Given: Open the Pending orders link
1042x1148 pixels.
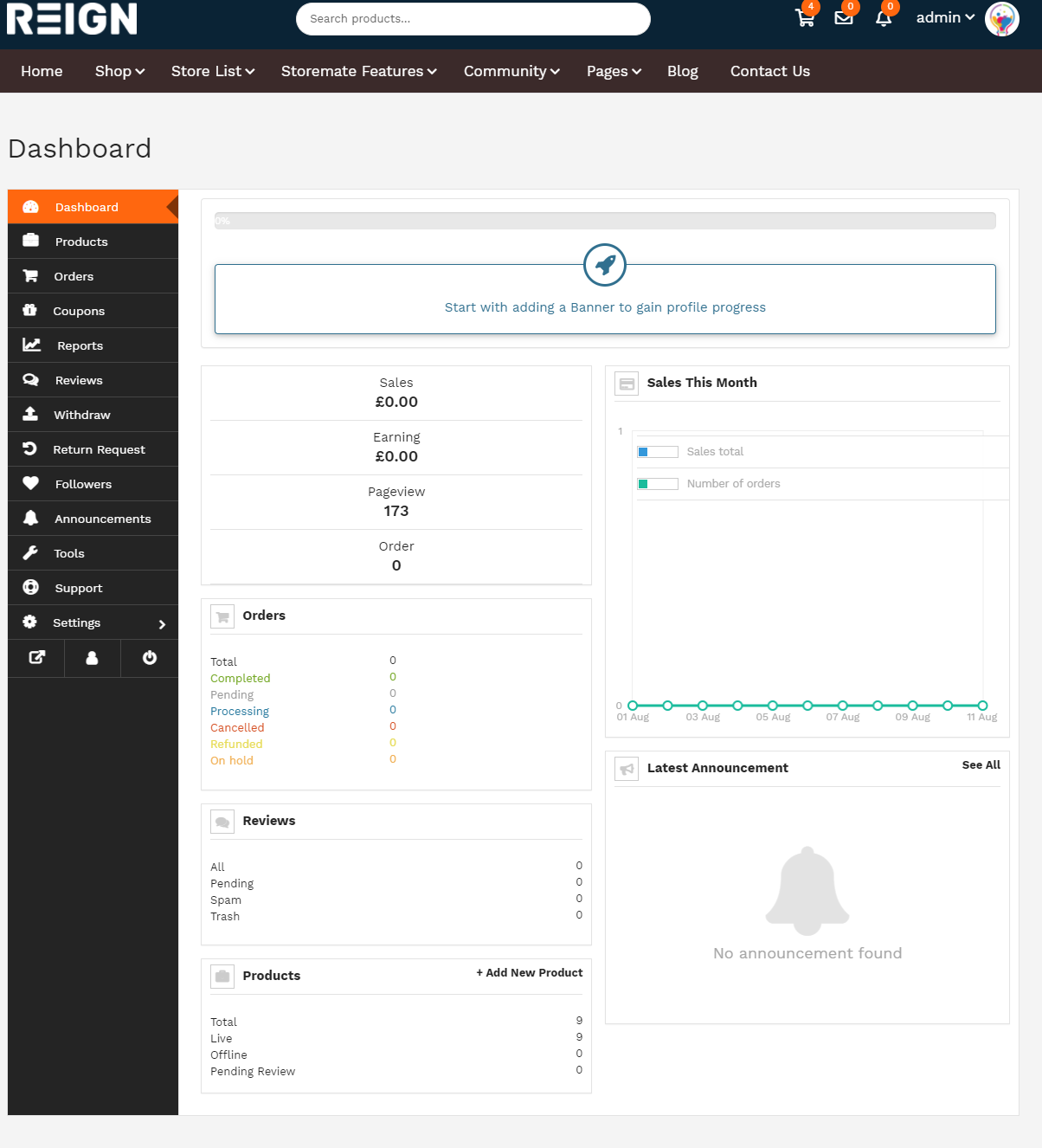Looking at the screenshot, I should [x=232, y=695].
